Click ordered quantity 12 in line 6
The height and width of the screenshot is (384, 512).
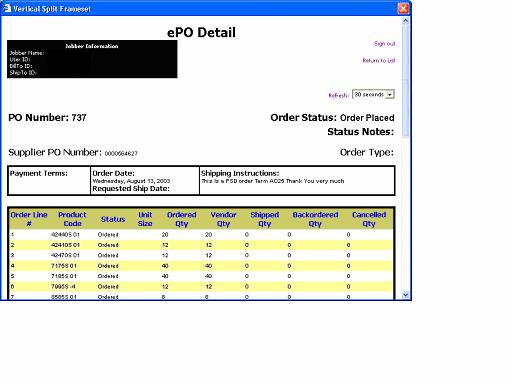pos(165,287)
